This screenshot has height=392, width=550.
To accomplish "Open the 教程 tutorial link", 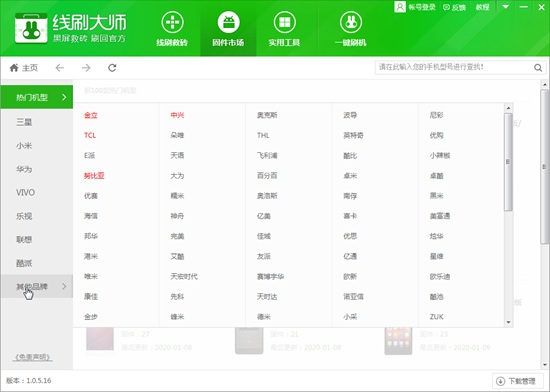I will pyautogui.click(x=482, y=7).
